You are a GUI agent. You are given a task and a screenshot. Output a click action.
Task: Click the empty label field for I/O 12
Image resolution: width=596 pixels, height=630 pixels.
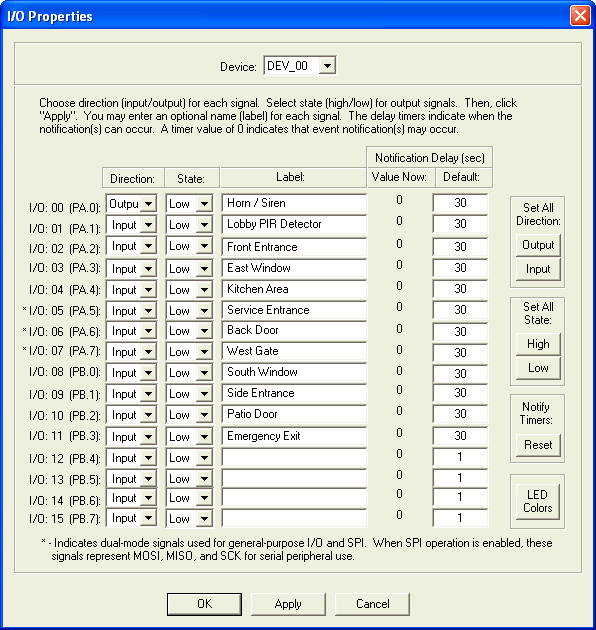tap(294, 457)
